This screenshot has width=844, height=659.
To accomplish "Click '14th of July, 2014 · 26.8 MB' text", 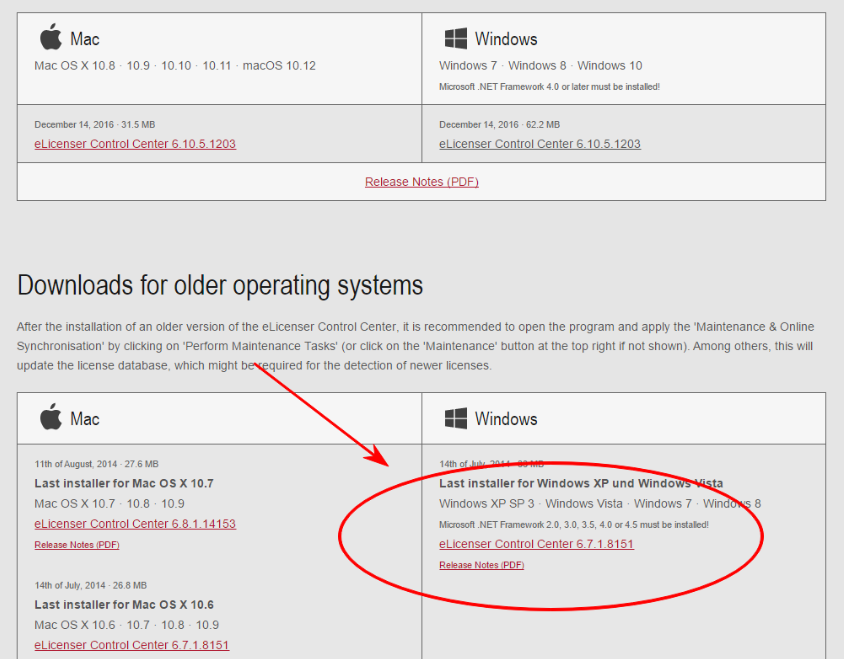I will click(x=90, y=585).
